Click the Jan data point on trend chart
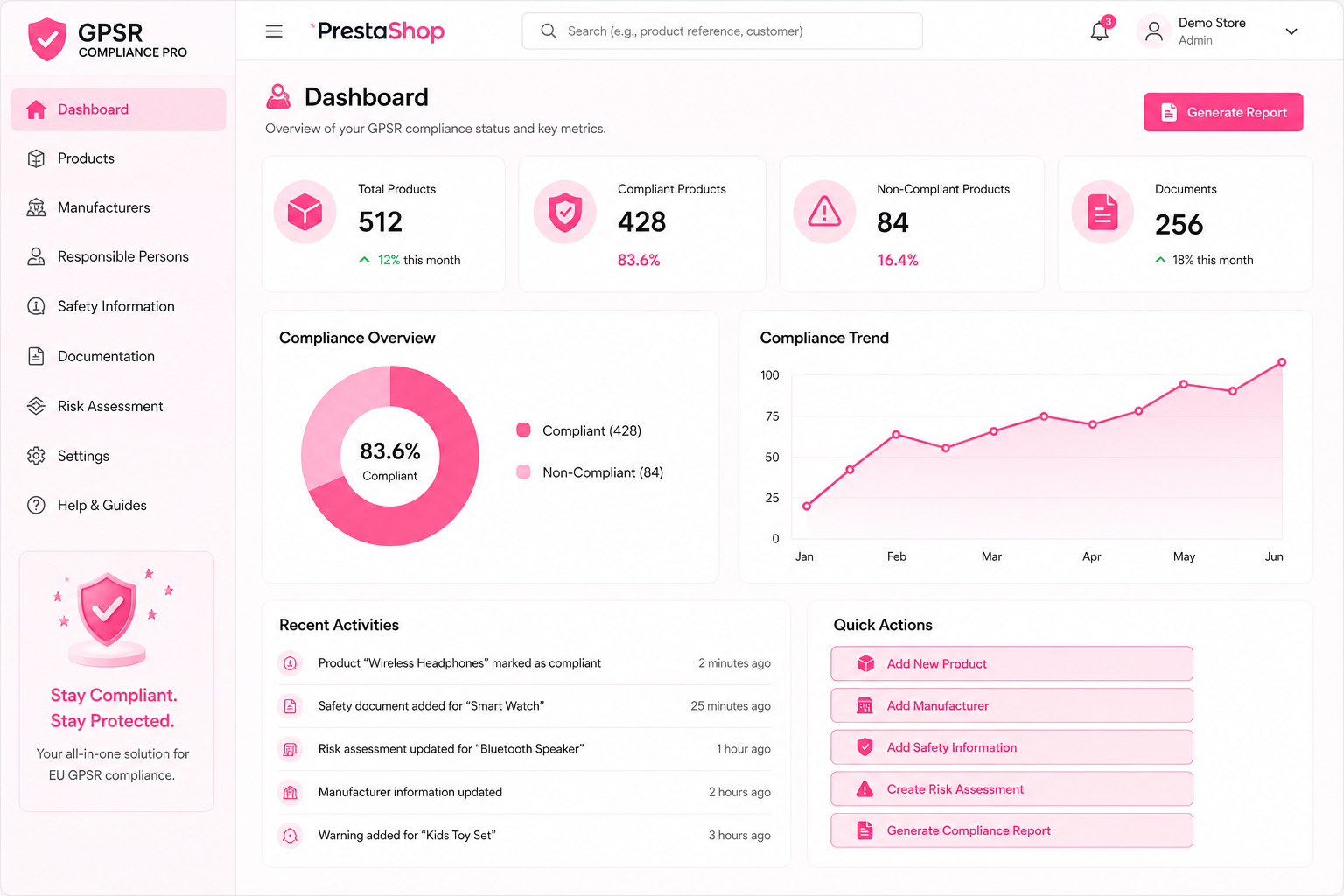This screenshot has height=896, width=1344. coord(807,506)
